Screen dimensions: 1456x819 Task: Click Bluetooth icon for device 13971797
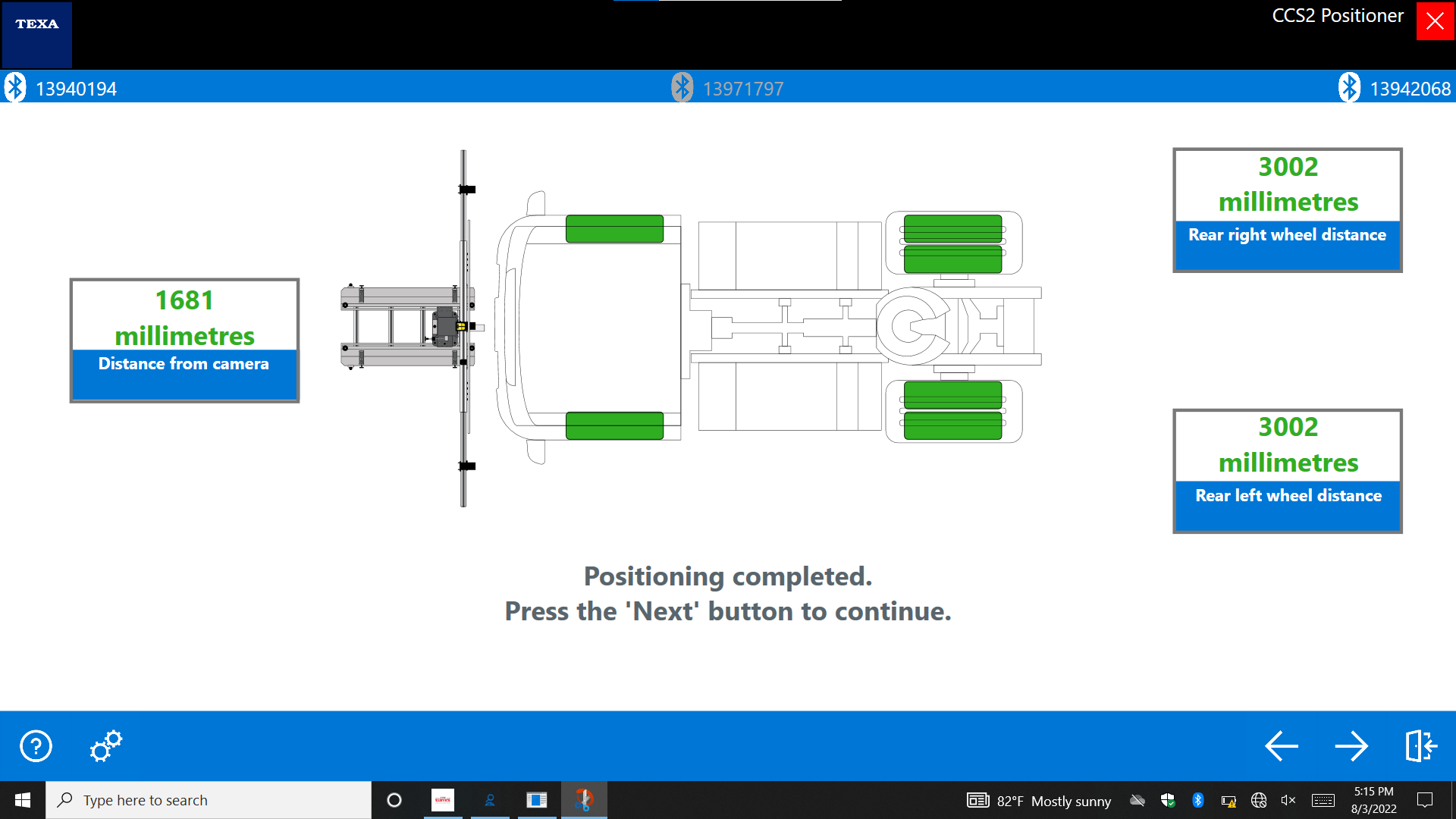pyautogui.click(x=682, y=88)
